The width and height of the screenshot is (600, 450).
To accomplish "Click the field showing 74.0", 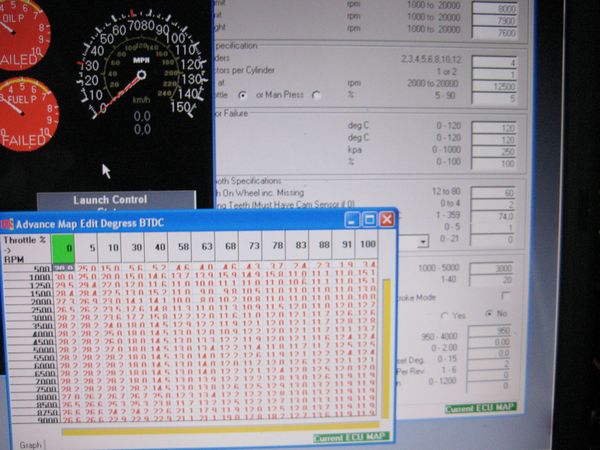I will click(x=492, y=217).
